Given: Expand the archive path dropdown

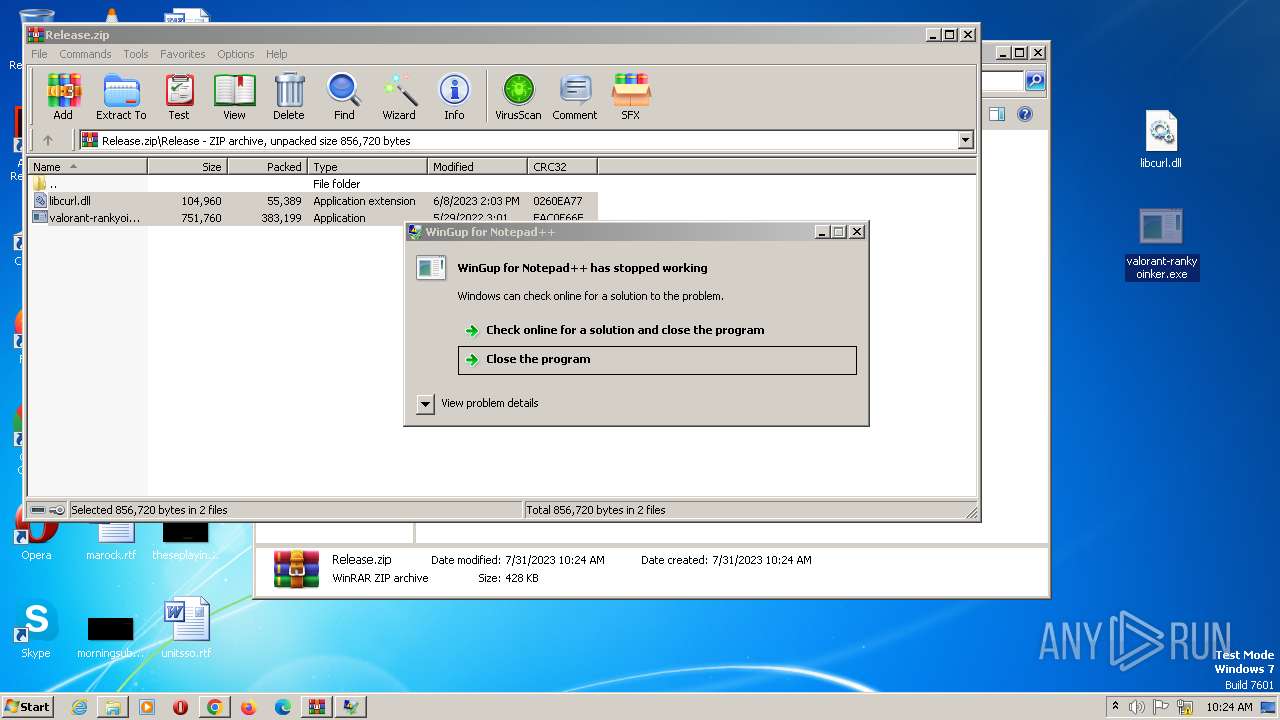Looking at the screenshot, I should point(966,141).
